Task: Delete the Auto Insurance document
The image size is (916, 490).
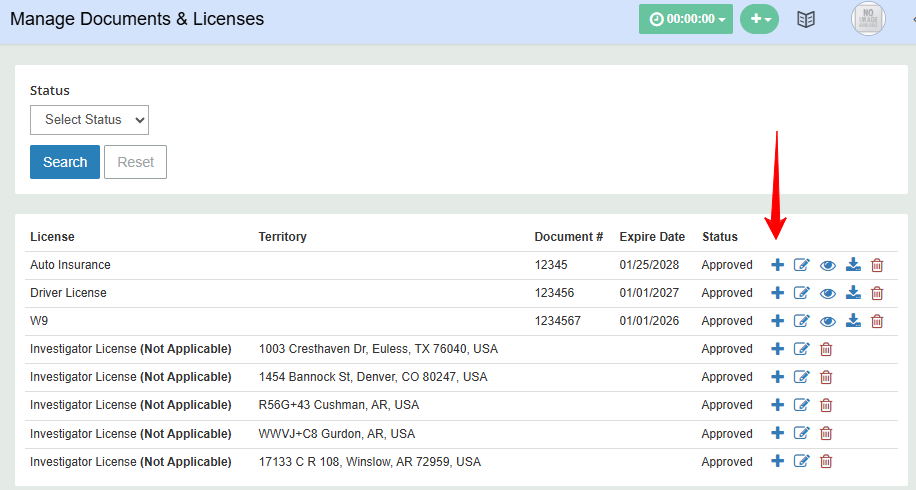Action: pos(877,265)
